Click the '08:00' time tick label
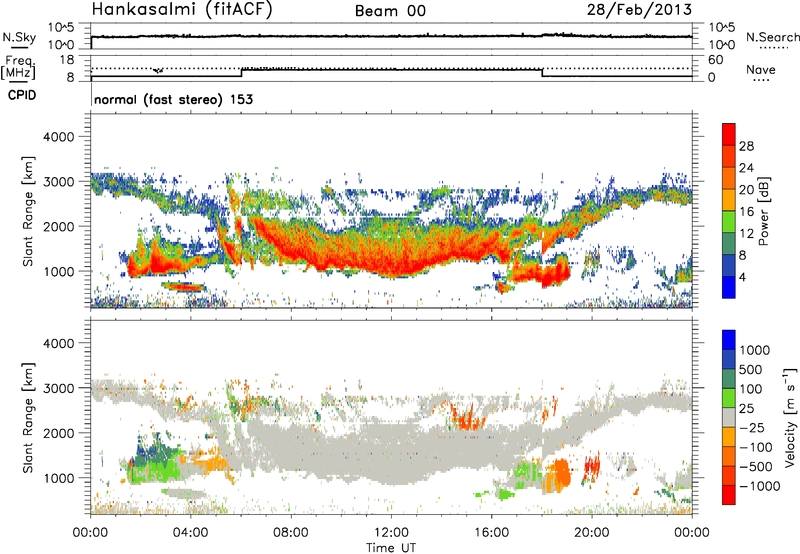This screenshot has width=800, height=554. click(x=291, y=533)
